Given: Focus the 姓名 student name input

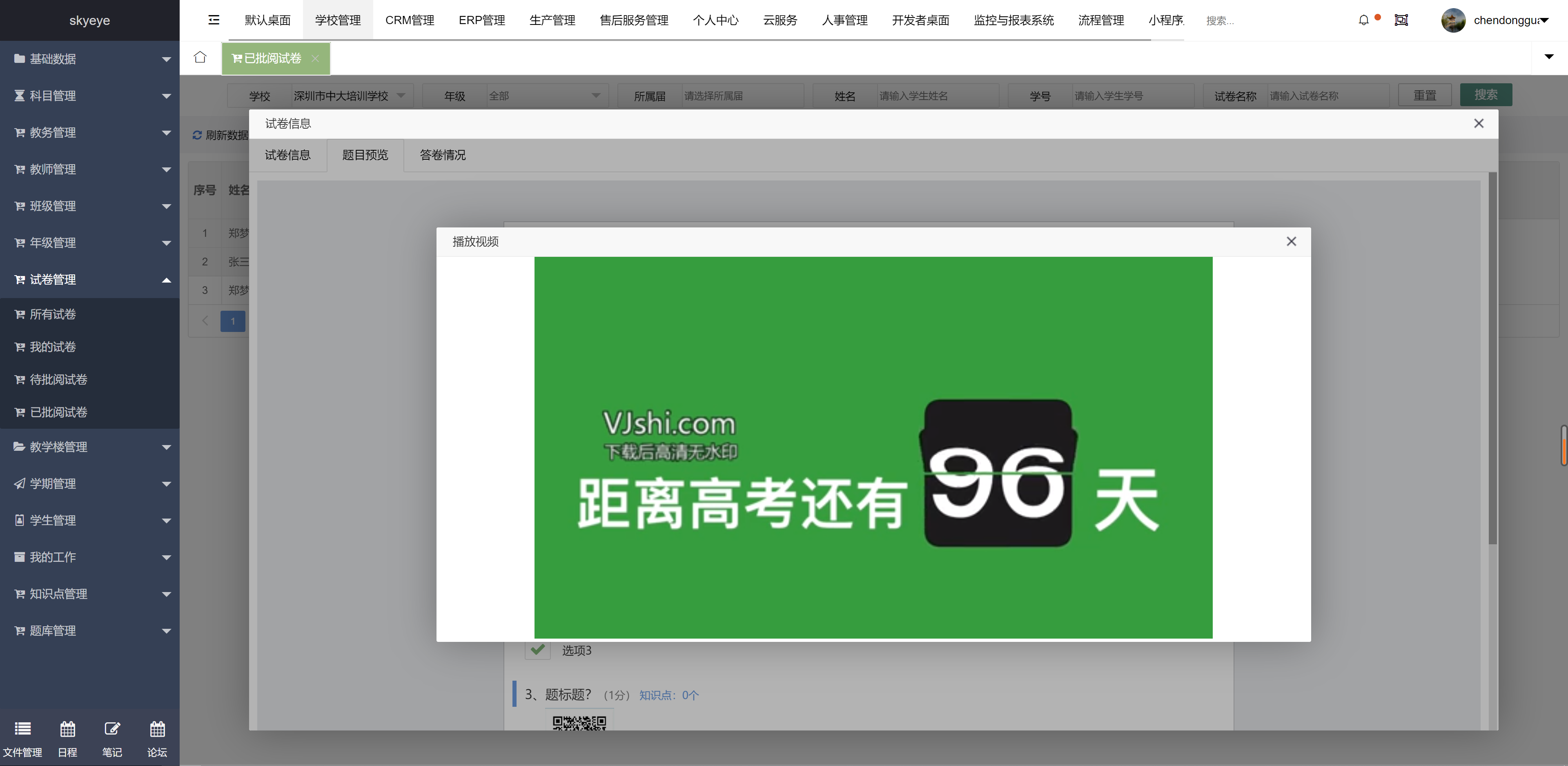Looking at the screenshot, I should 938,96.
